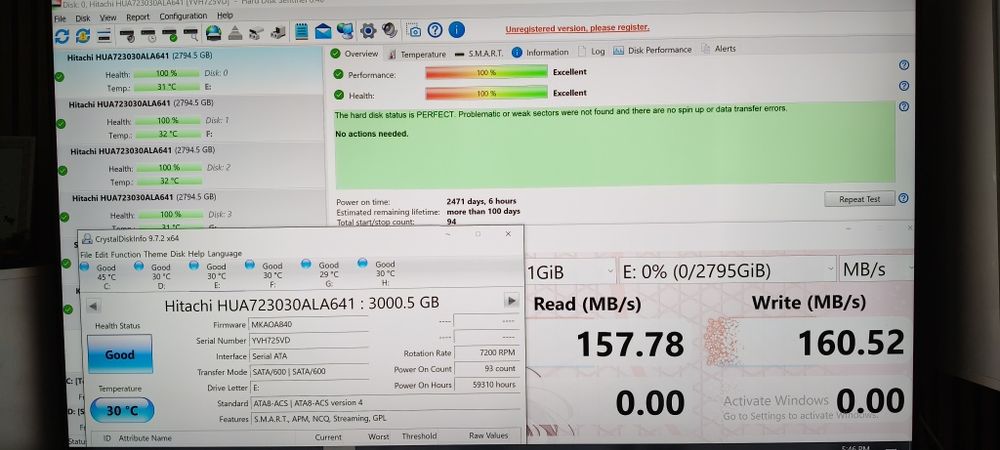The width and height of the screenshot is (1000, 450).
Task: Switch to the Information tab
Action: [x=540, y=52]
